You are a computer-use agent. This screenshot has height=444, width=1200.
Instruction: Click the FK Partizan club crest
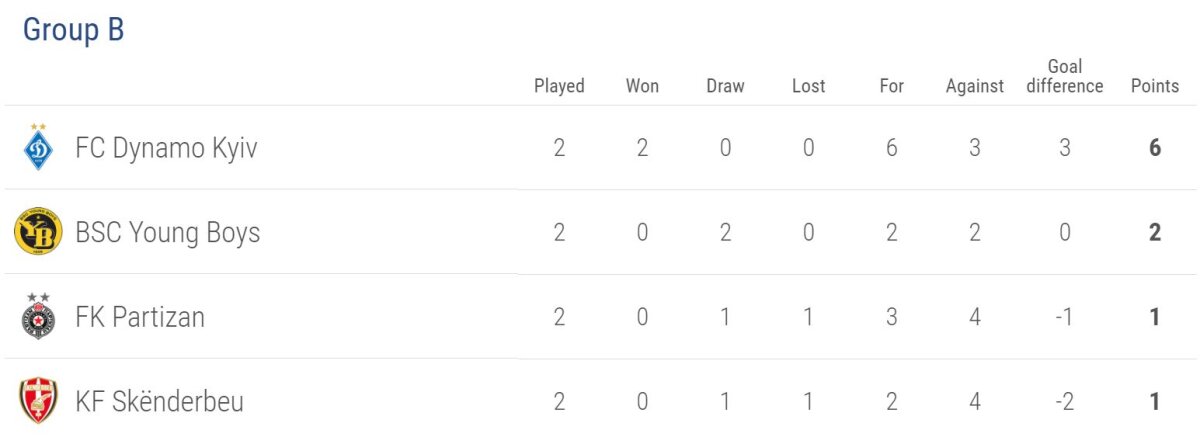[38, 317]
